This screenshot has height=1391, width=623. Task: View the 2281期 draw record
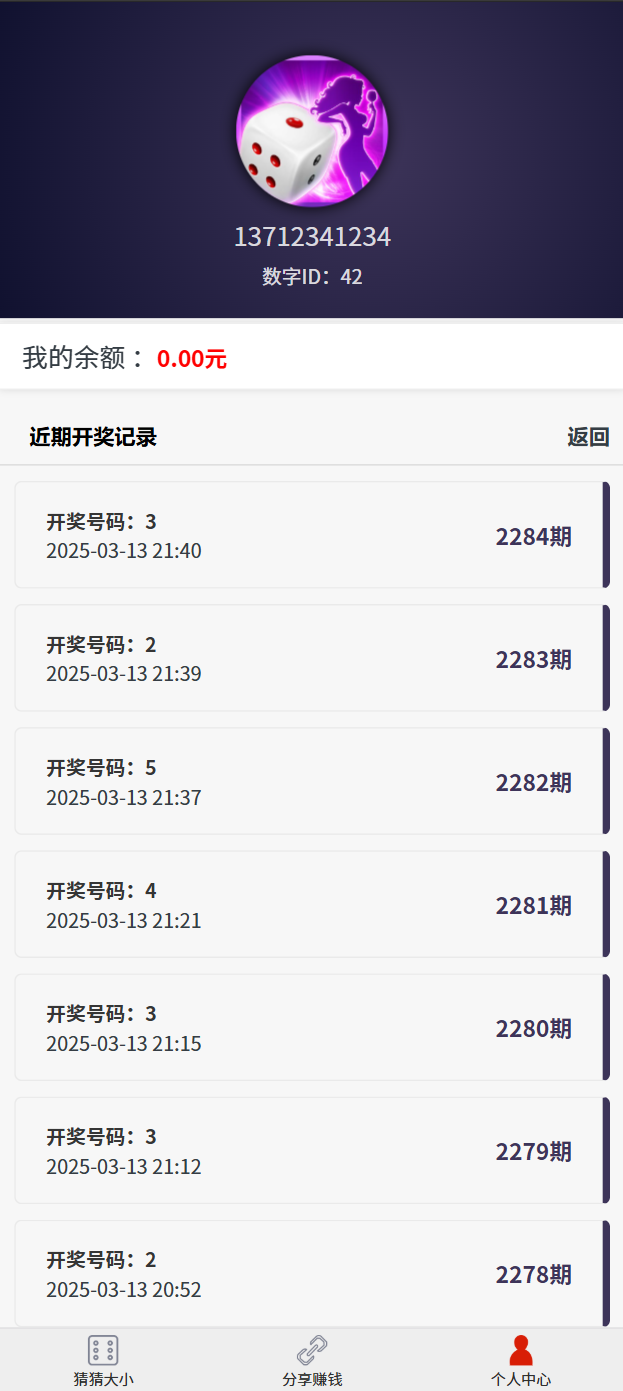(311, 904)
